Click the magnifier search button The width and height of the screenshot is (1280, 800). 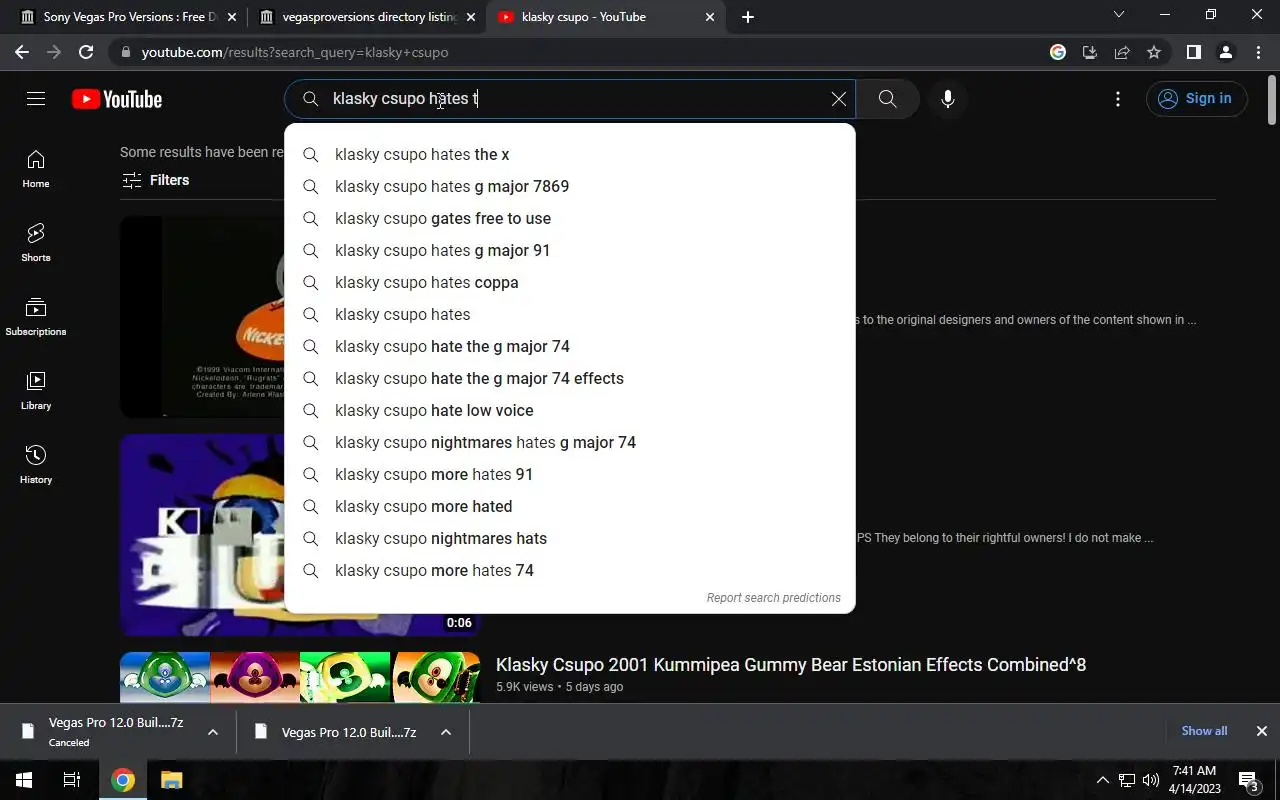(887, 98)
